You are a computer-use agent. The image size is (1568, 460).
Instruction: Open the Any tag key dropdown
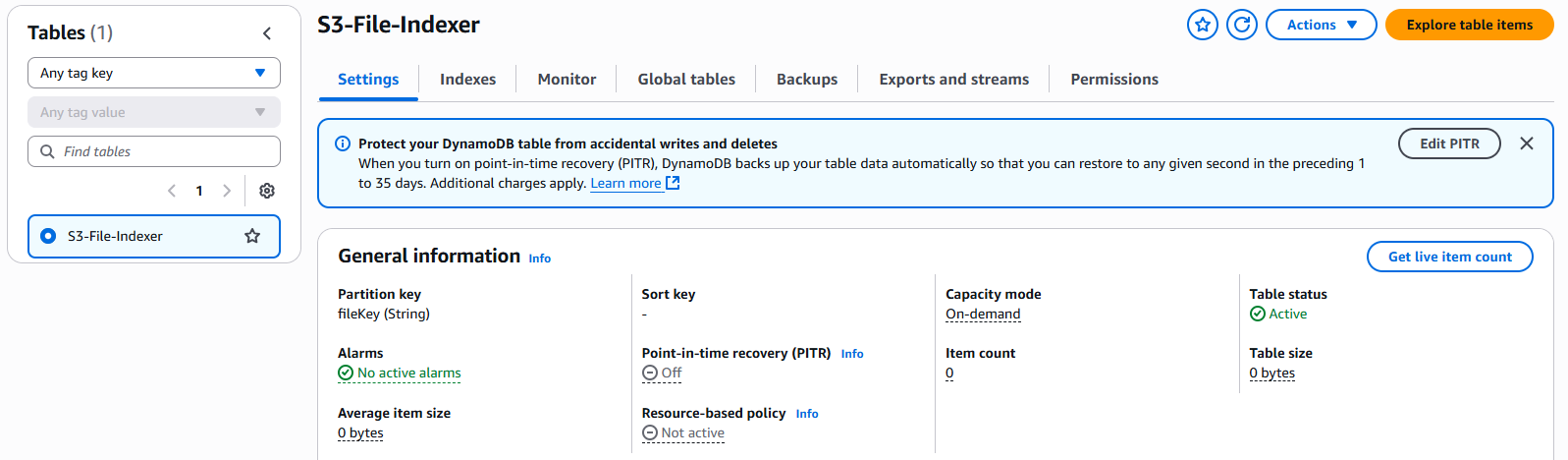coord(154,73)
